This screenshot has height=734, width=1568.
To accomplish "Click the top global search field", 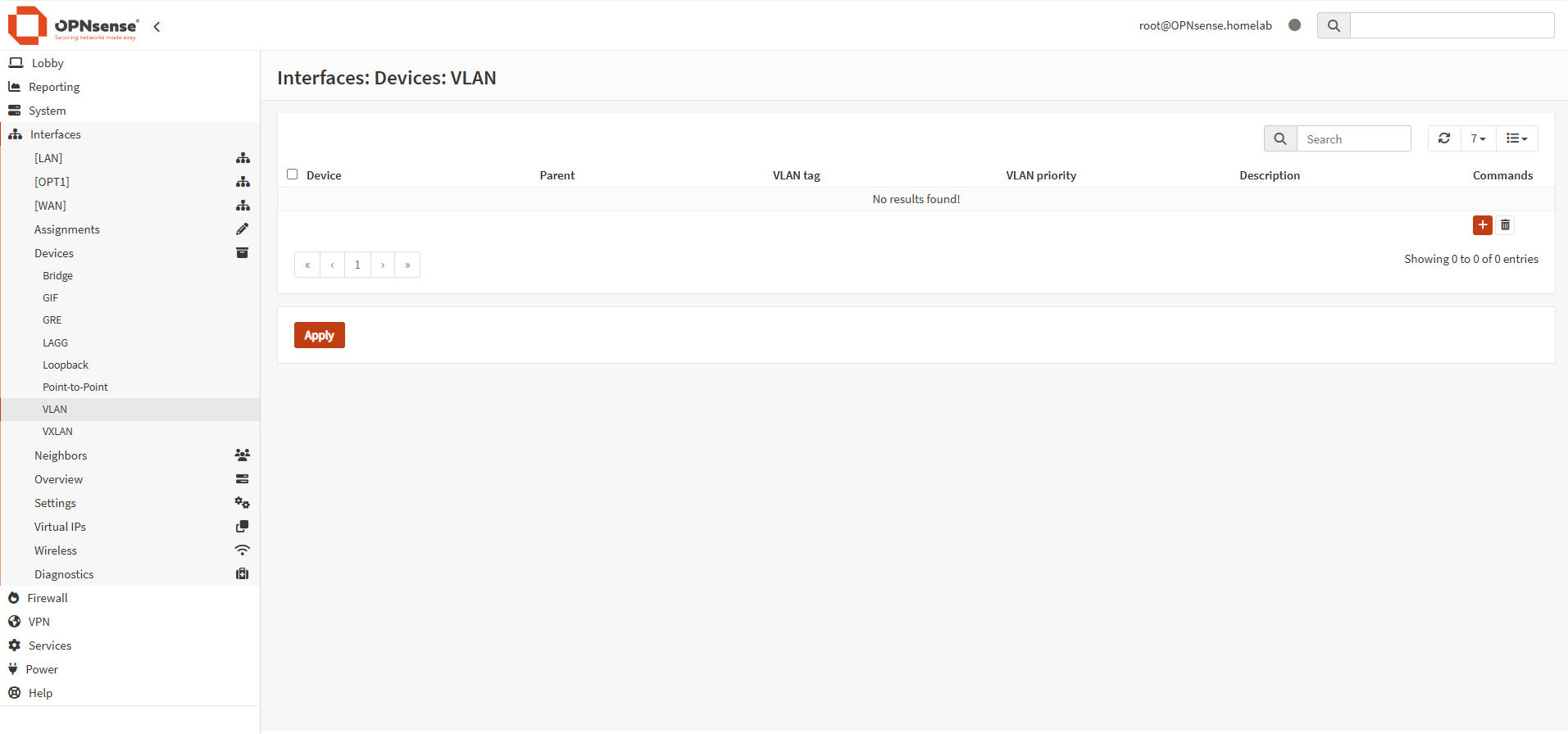I will (x=1452, y=25).
